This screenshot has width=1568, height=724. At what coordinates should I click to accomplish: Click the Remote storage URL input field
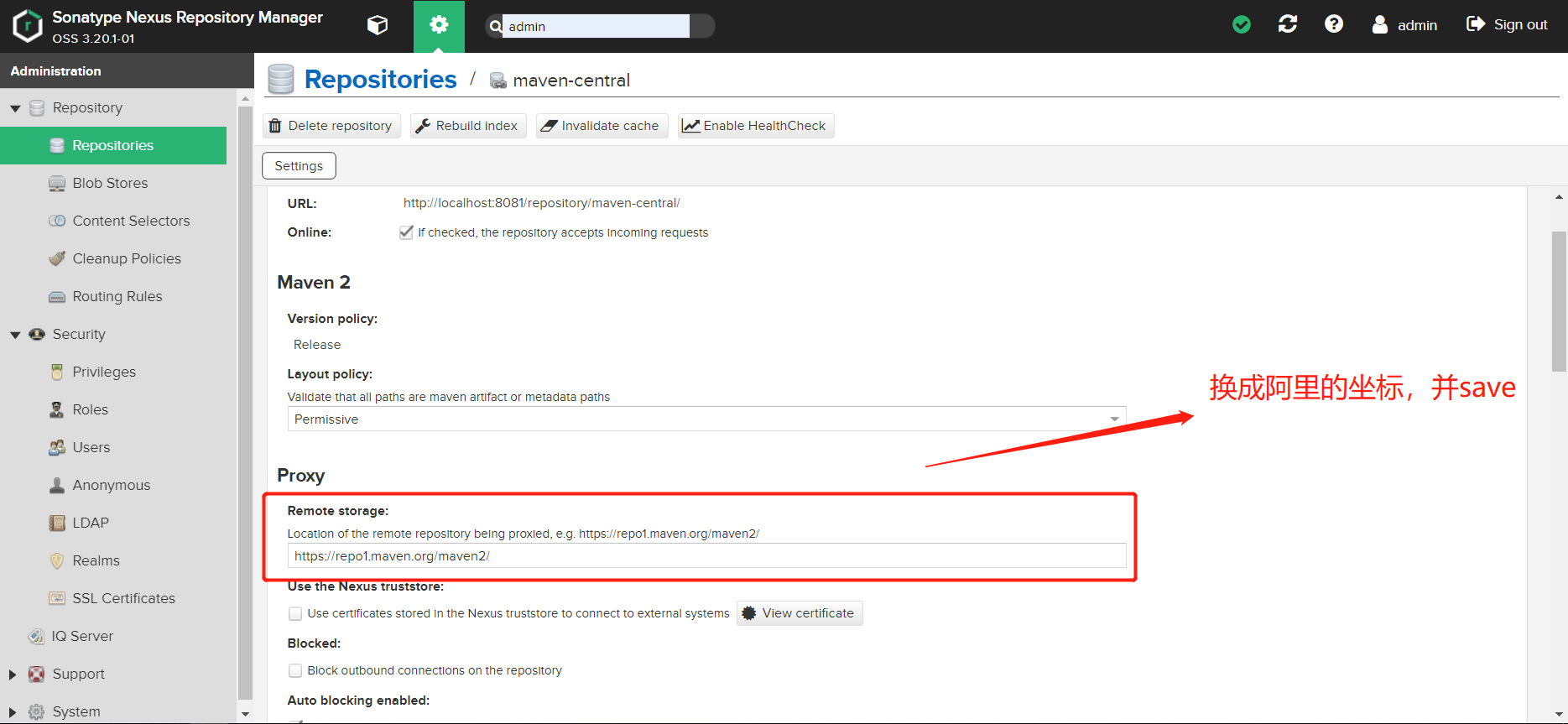pos(706,555)
